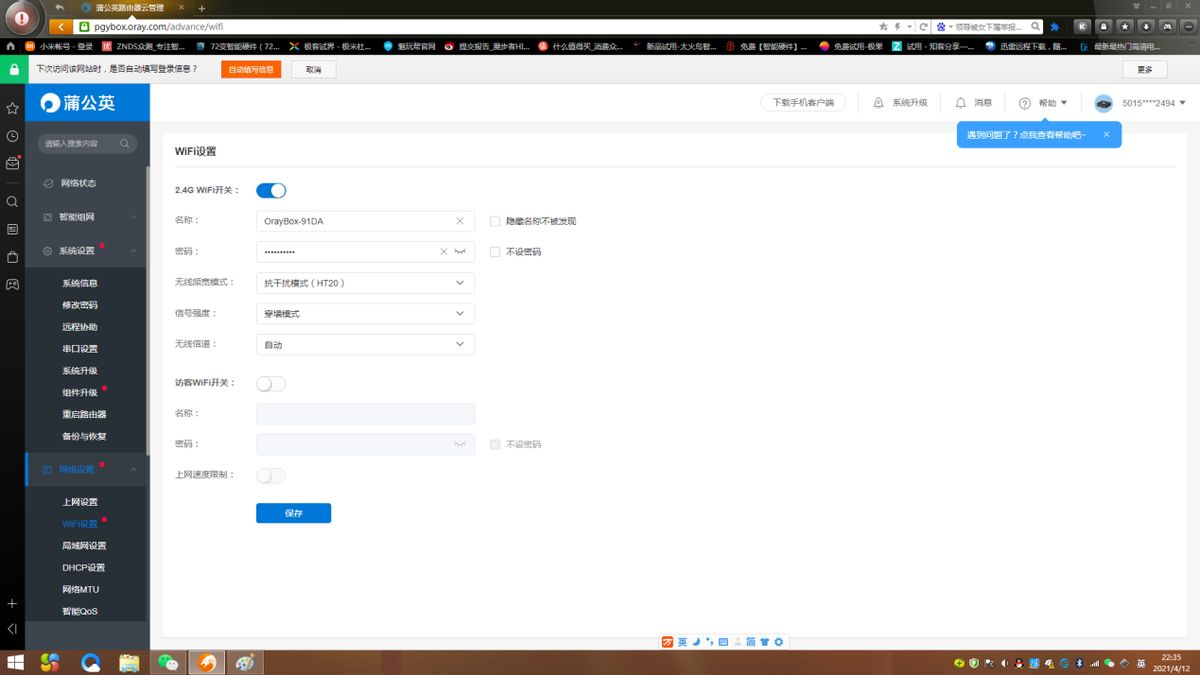Click the gamepad icon in the browser toolbar
This screenshot has width=1200, height=675.
click(1167, 27)
